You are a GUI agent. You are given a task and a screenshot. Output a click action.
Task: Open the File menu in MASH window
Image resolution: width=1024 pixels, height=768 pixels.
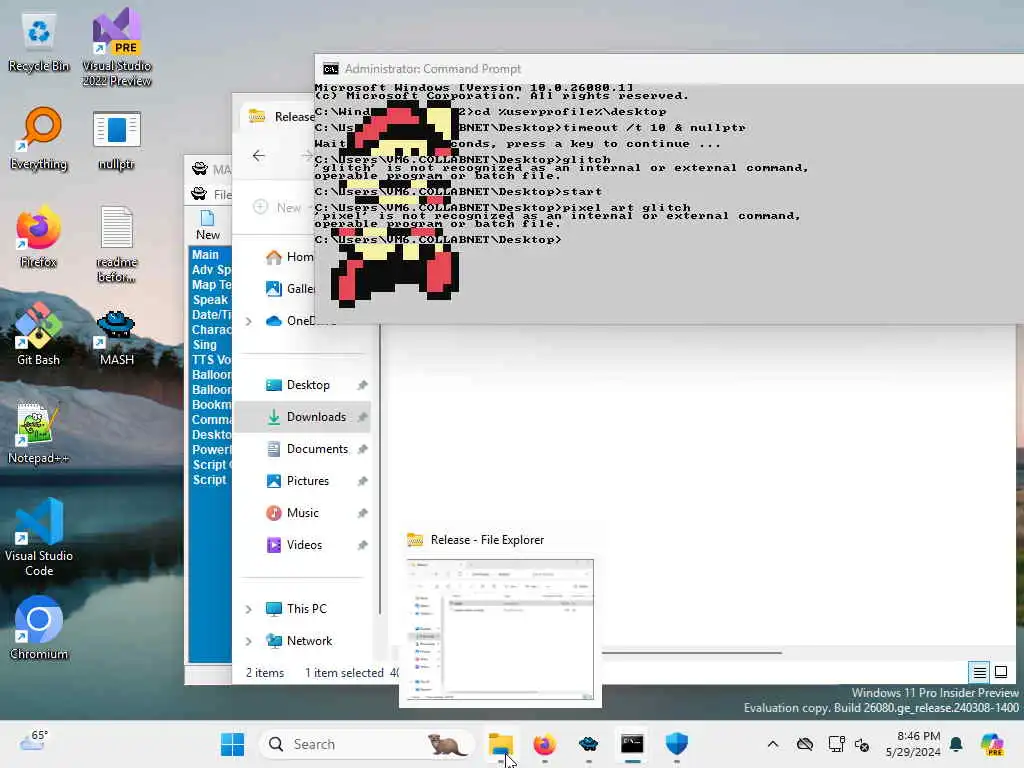(222, 194)
